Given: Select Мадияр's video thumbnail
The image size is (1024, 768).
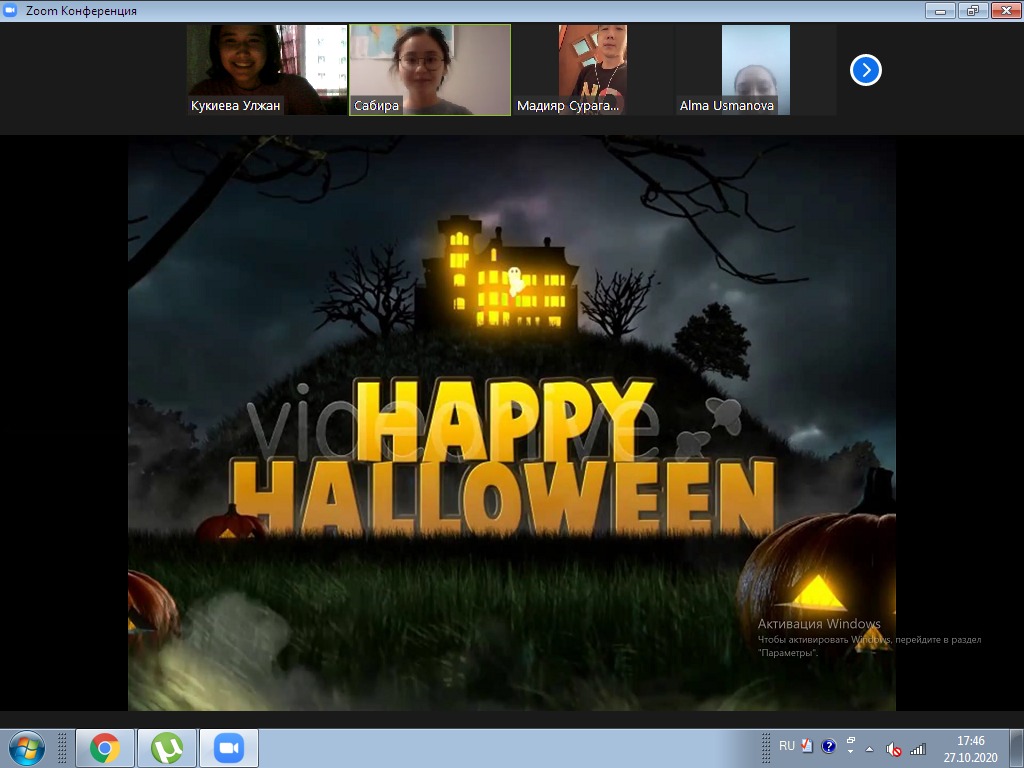Looking at the screenshot, I should coord(593,70).
